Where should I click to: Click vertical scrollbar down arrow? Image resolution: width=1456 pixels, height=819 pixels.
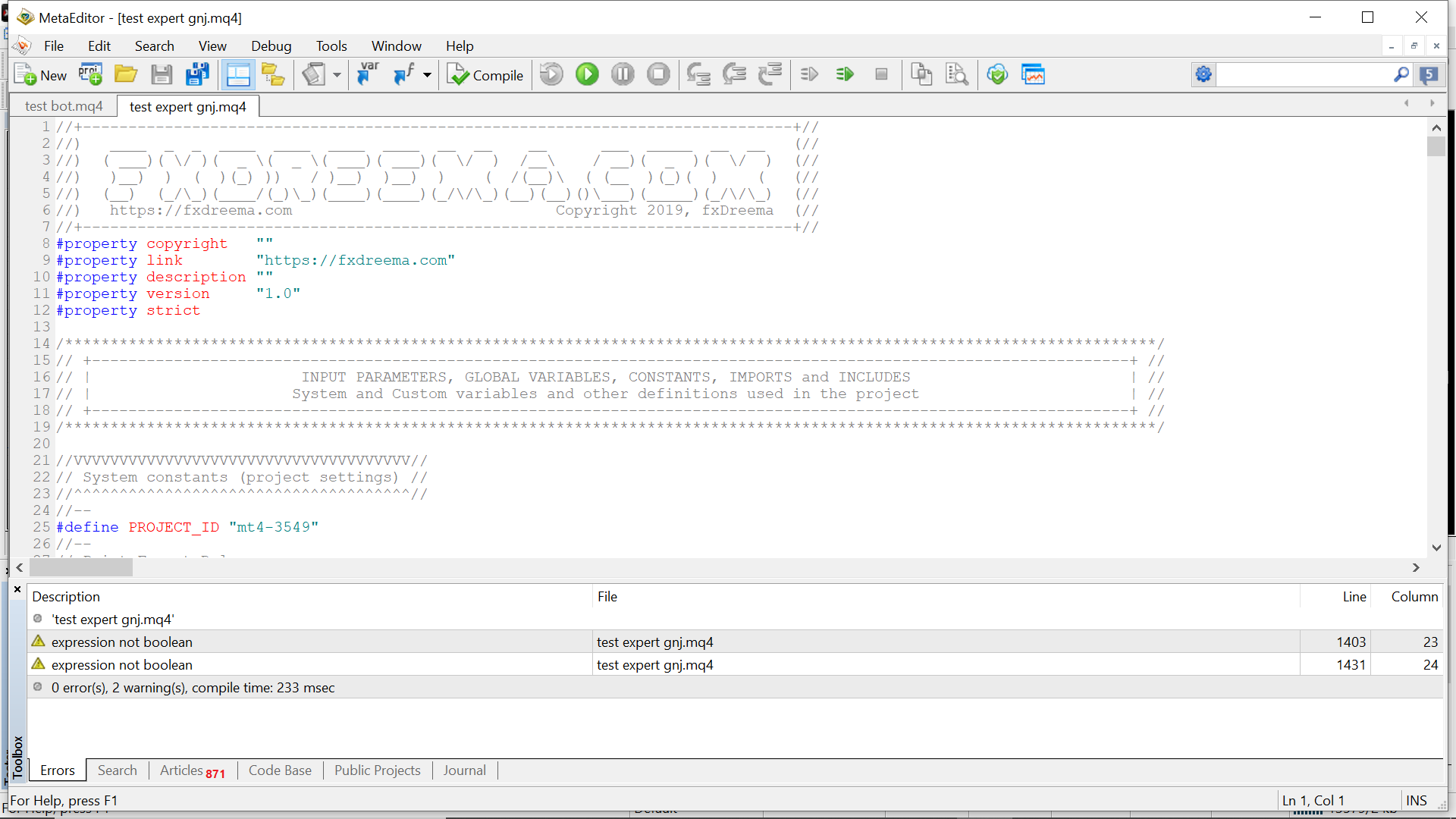1436,548
